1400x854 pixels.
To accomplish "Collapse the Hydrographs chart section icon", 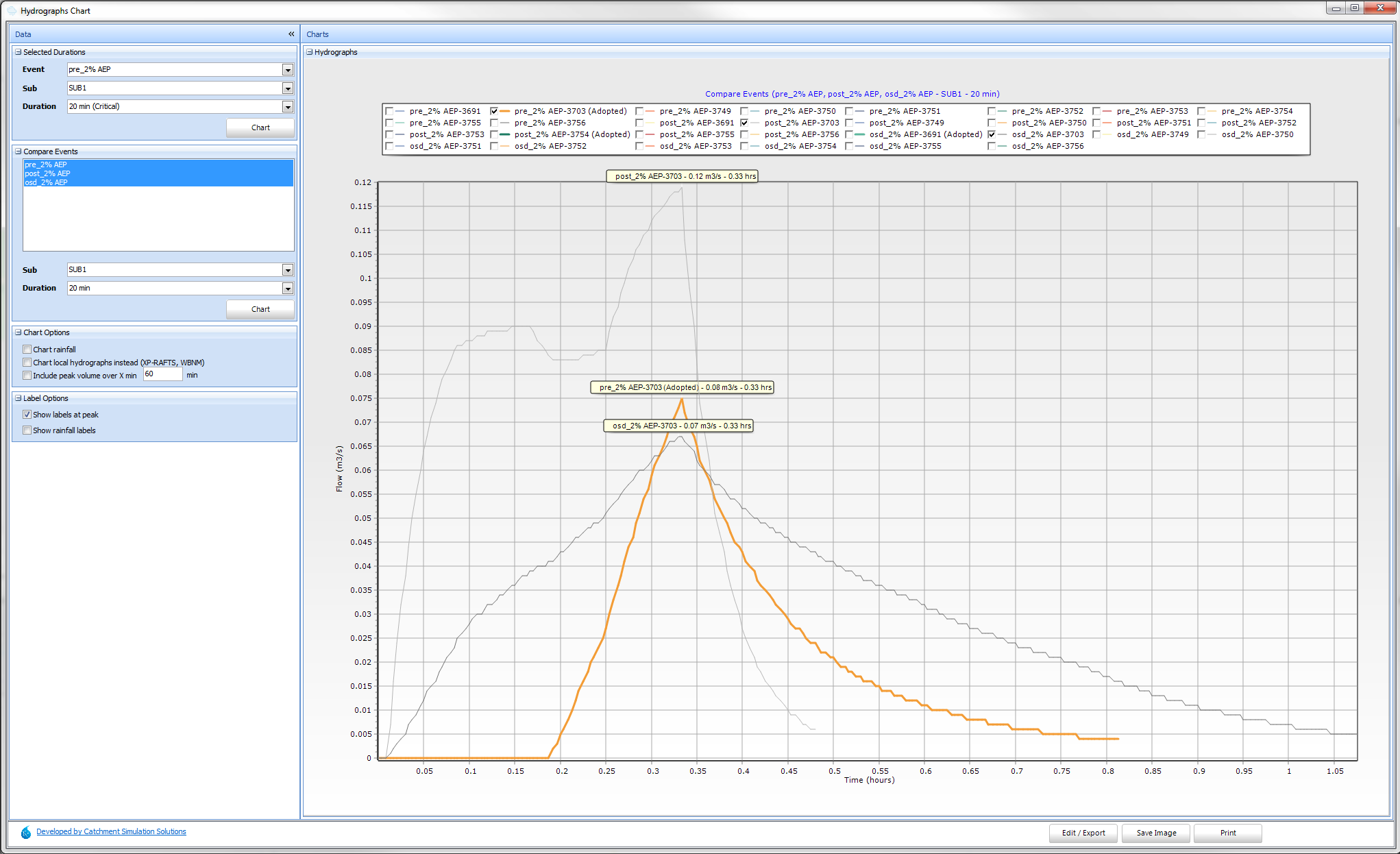I will click(x=310, y=52).
